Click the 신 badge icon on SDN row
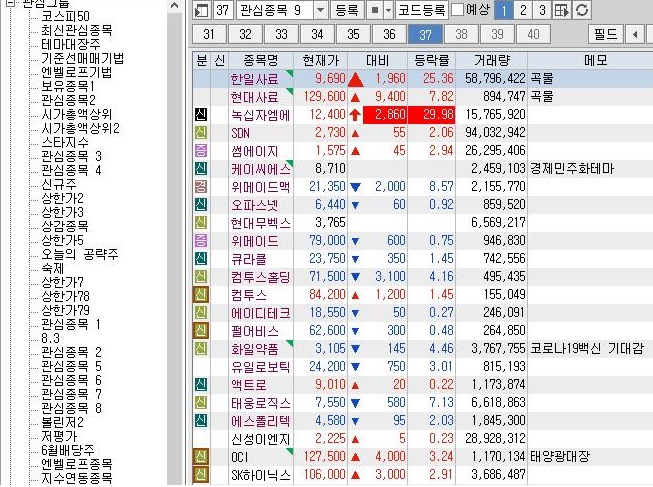This screenshot has width=653, height=487. (201, 132)
